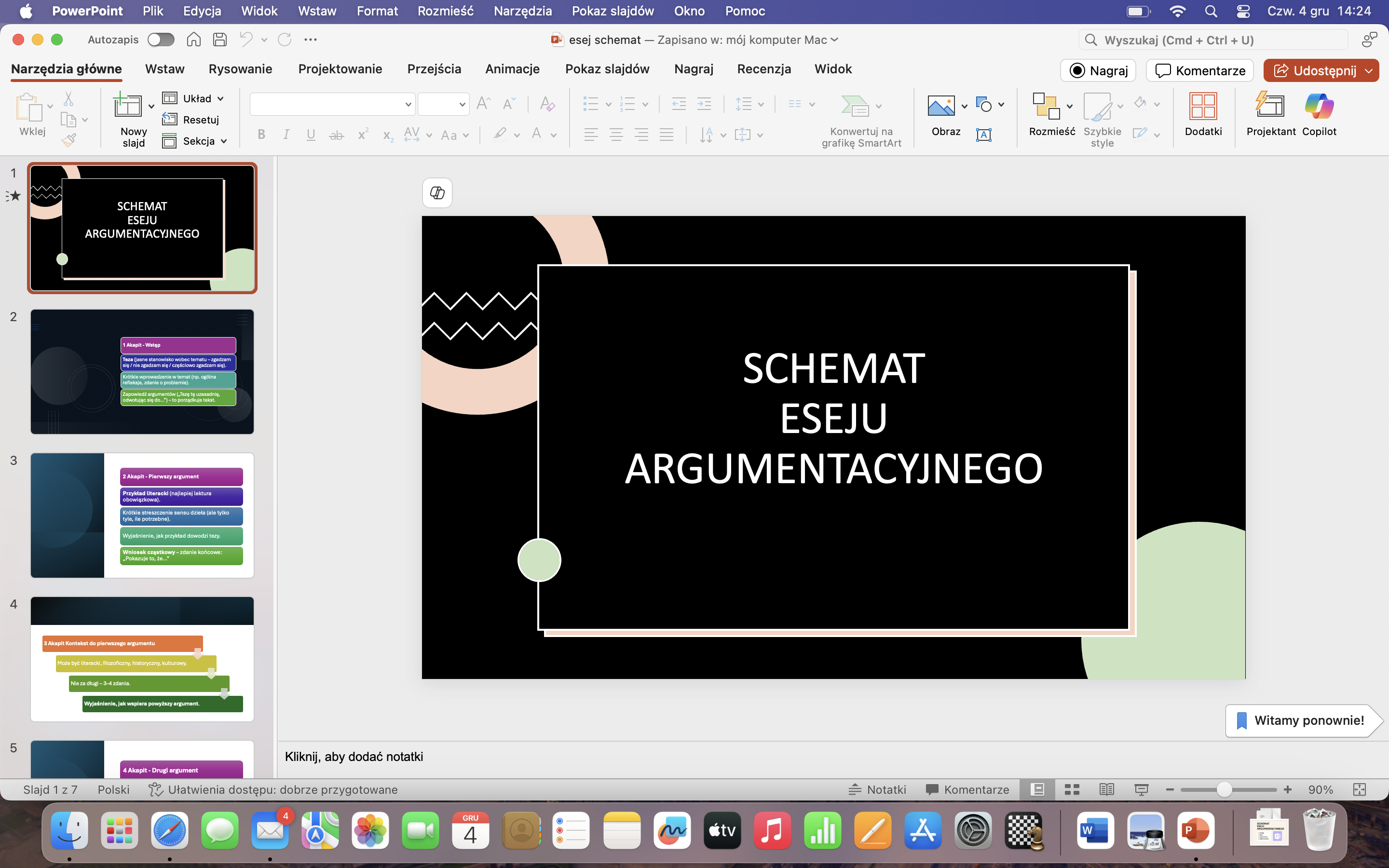Toggle Notatki pane in status bar
Screen dimensions: 1389x868
[x=878, y=789]
